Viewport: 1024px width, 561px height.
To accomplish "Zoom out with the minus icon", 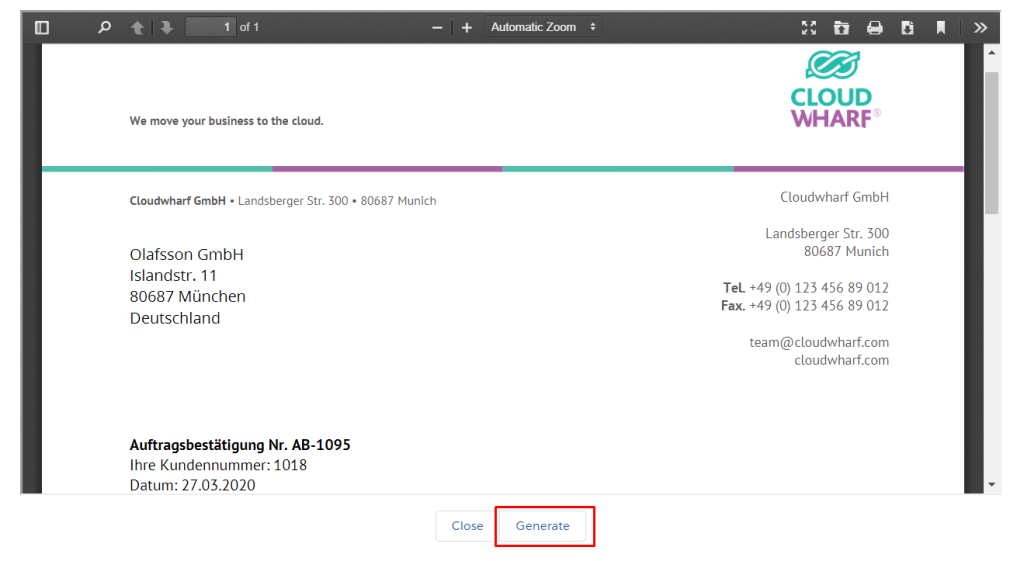I will click(x=437, y=28).
